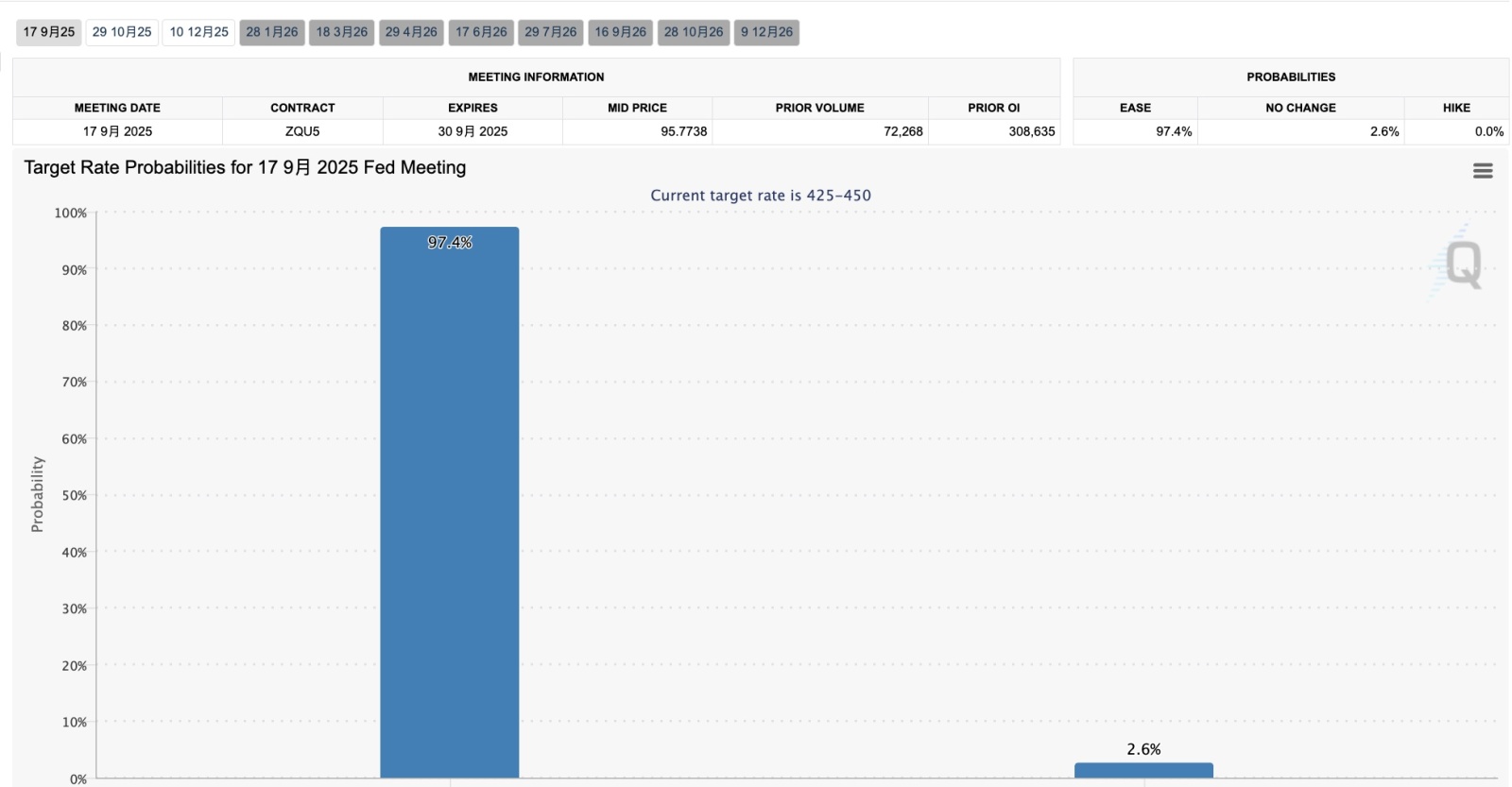Select the 17 9月25 meeting tab

pos(49,32)
